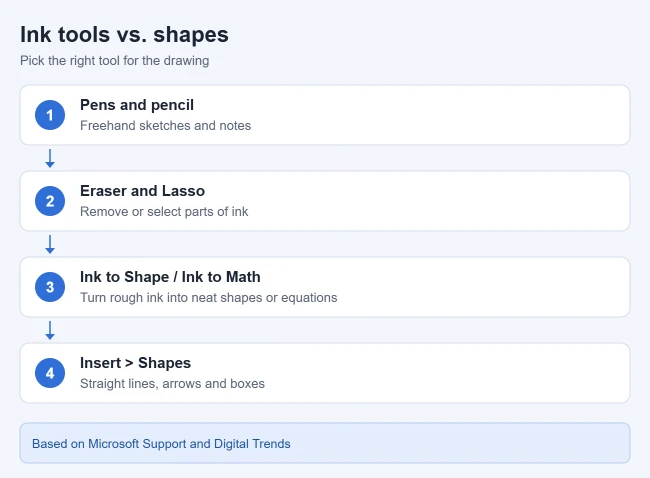Click the step 2 number badge
The height and width of the screenshot is (478, 650).
50,201
